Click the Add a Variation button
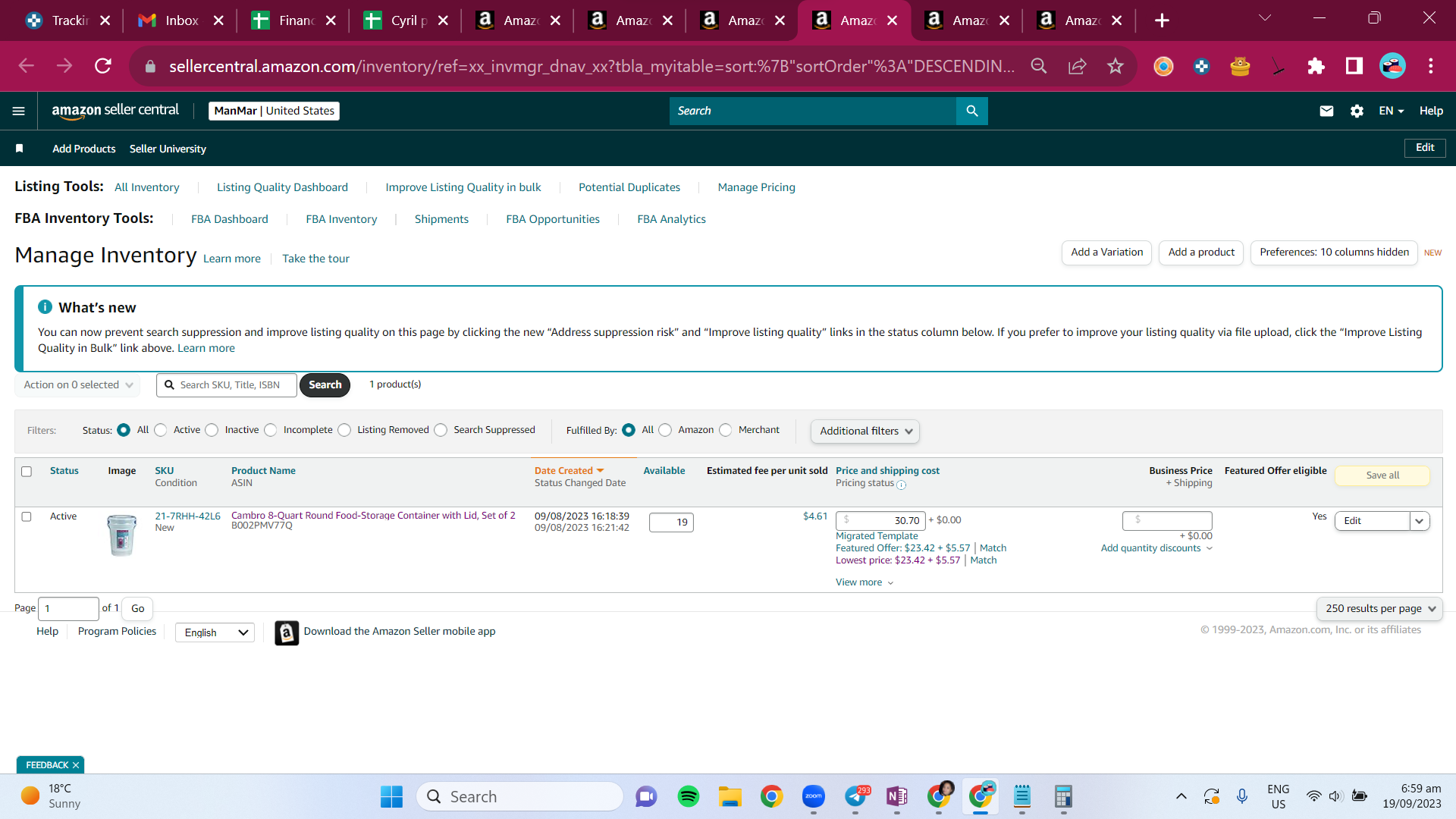1456x819 pixels. [1107, 253]
